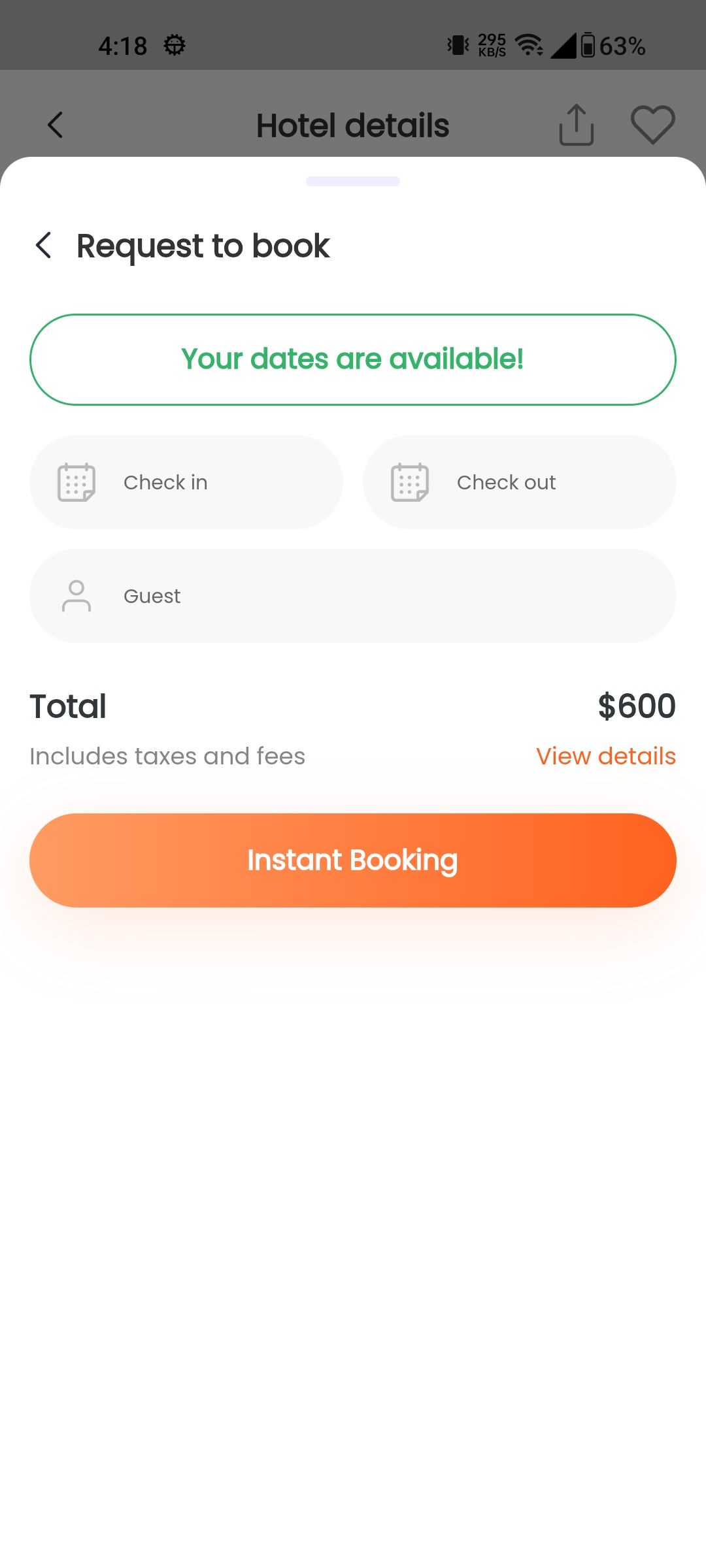Open View details price breakdown
The width and height of the screenshot is (706, 1568).
[x=605, y=756]
